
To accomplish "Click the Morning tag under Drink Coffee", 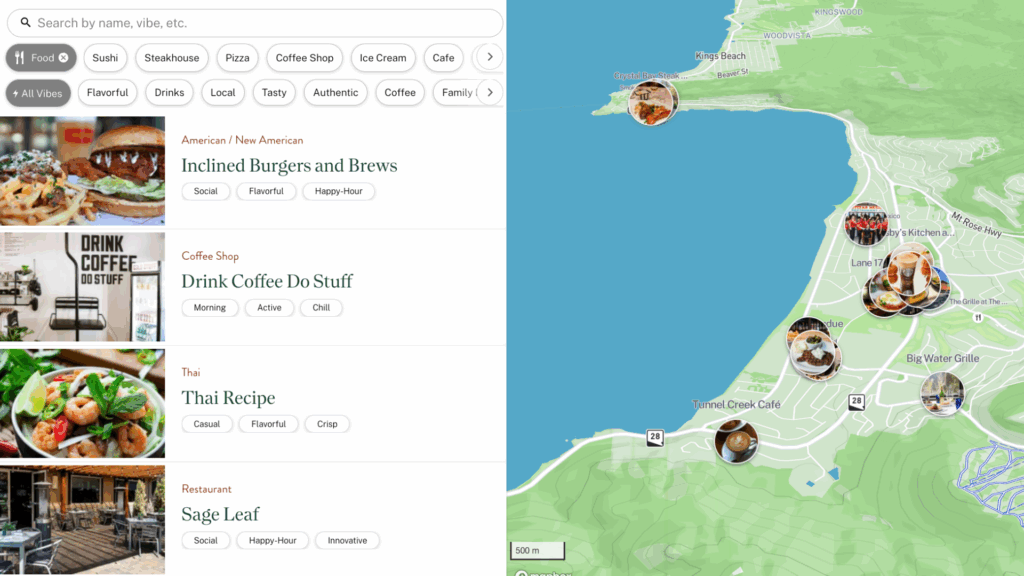I will 210,308.
